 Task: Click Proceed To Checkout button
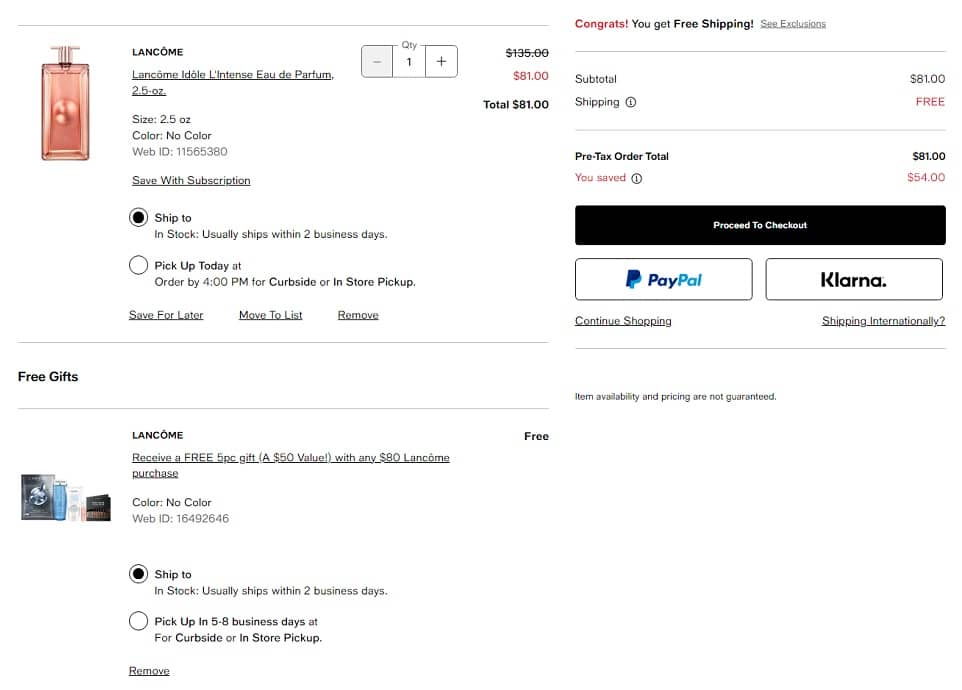click(x=760, y=225)
